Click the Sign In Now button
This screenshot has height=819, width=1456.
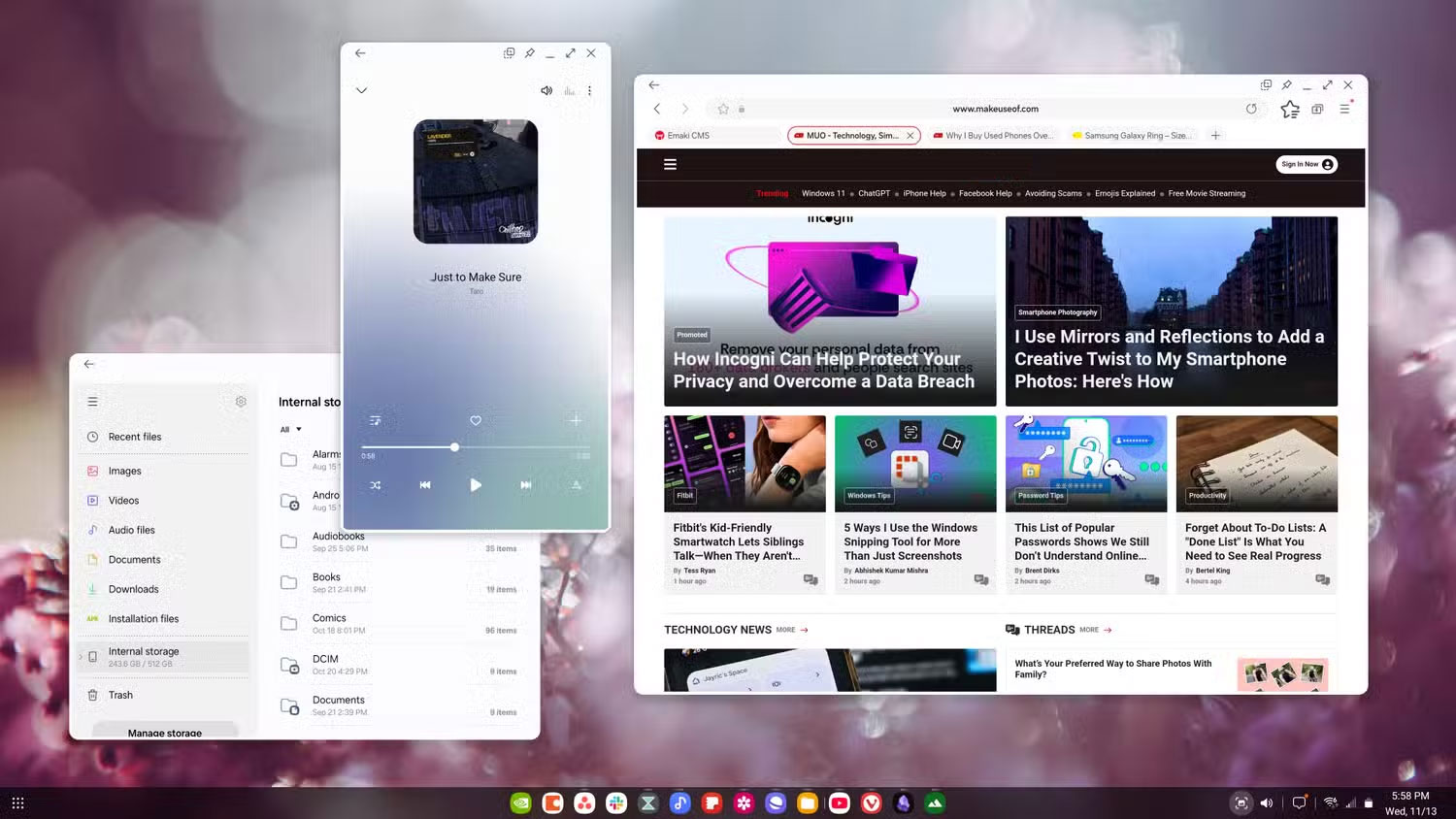pos(1306,164)
